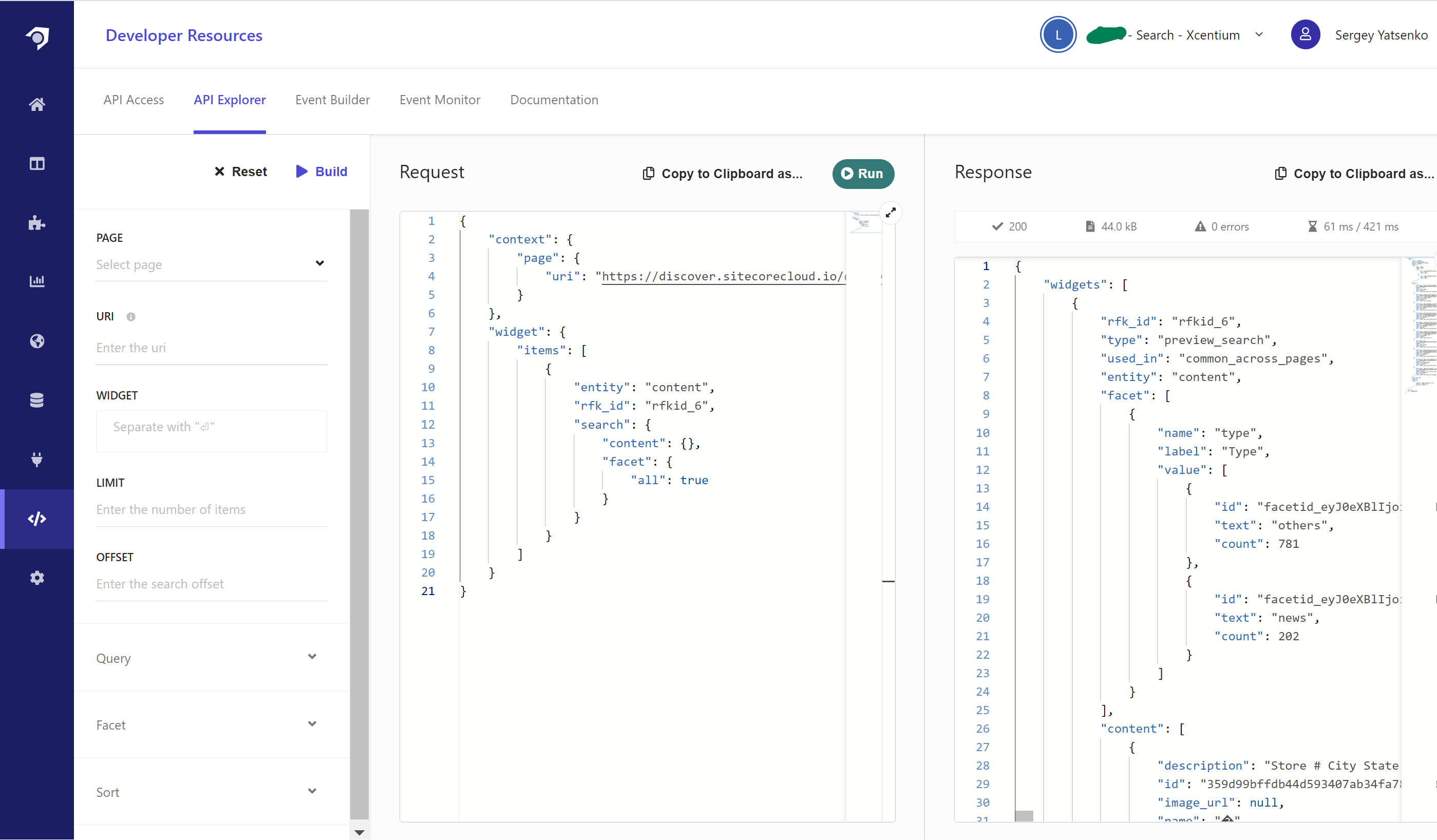Image resolution: width=1437 pixels, height=840 pixels.
Task: Copy the Request to clipboard
Action: (x=723, y=174)
